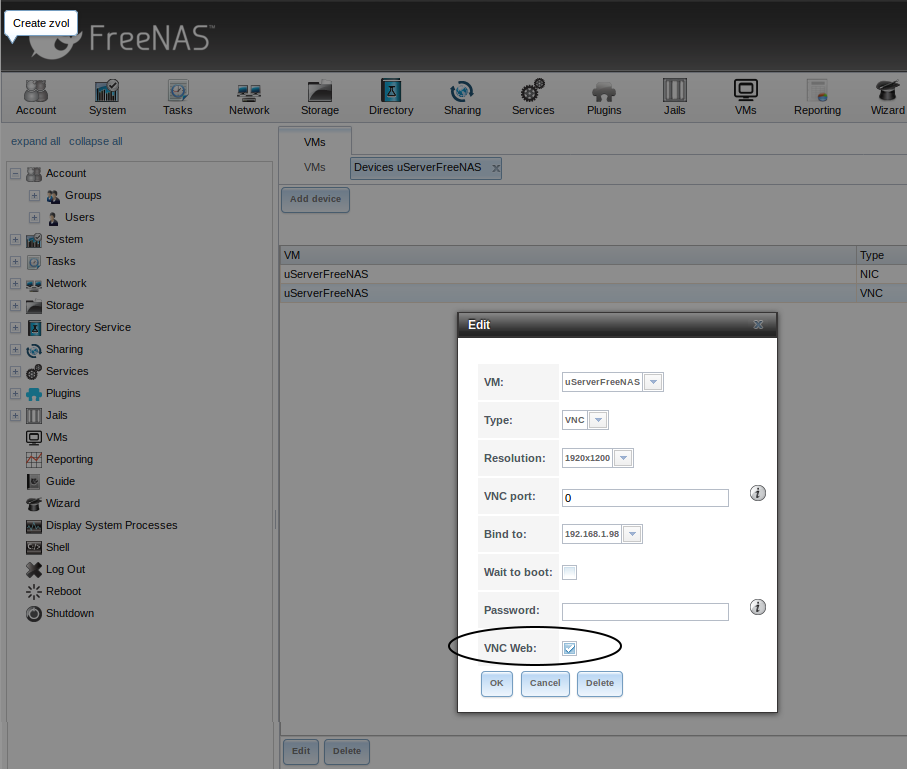Expand the Plugins tree node
Image resolution: width=907 pixels, height=769 pixels.
coord(16,393)
